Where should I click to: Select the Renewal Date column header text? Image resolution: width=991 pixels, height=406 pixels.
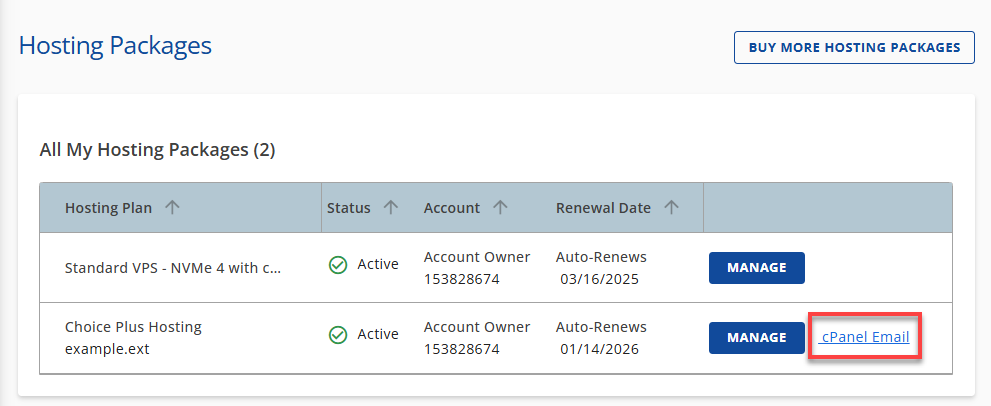coord(603,208)
